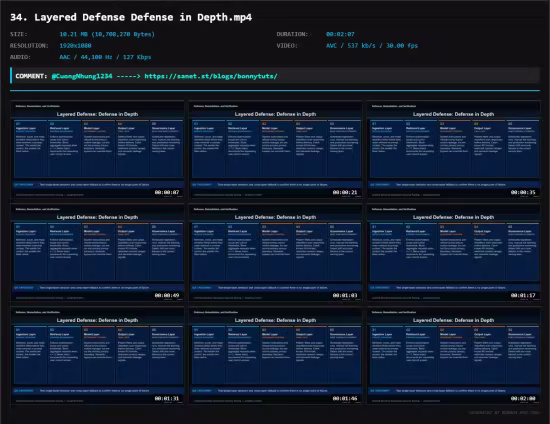Click timestamp '00:01:03' on center thumbnail
Screen dimensions: 550x424
tap(345, 295)
